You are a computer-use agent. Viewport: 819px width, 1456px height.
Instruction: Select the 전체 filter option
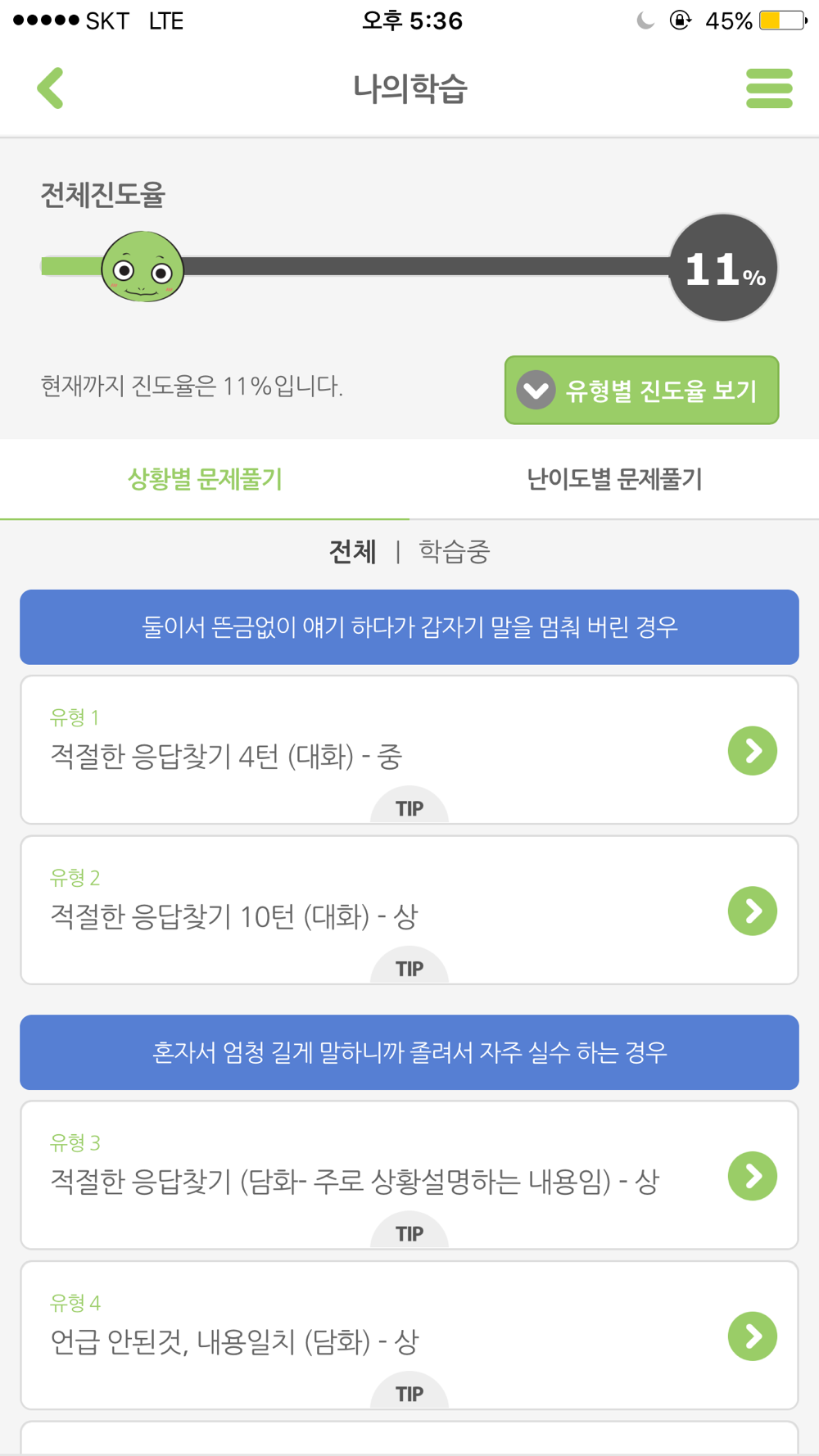click(x=352, y=552)
